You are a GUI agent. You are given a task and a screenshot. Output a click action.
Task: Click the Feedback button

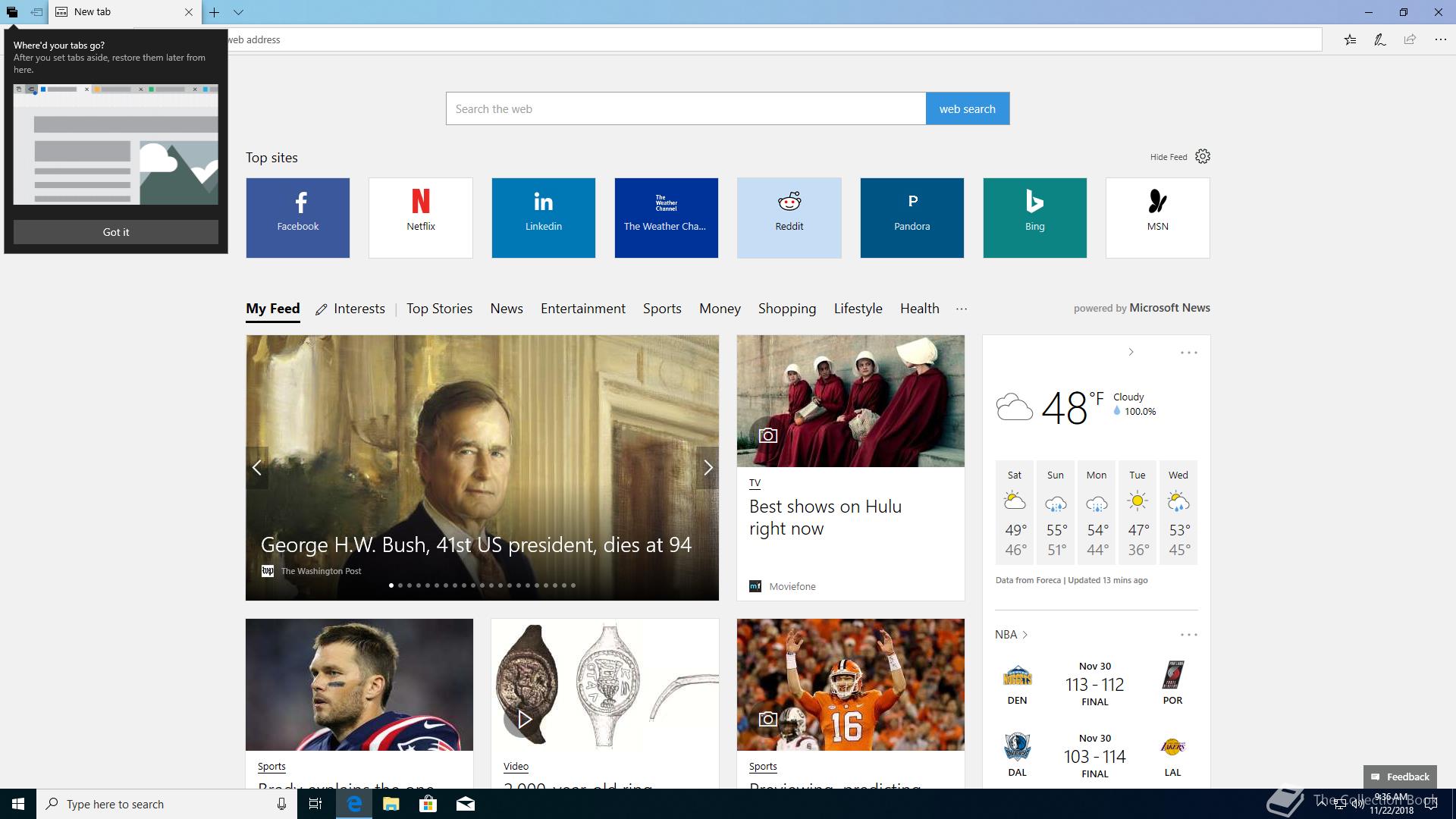[x=1400, y=777]
